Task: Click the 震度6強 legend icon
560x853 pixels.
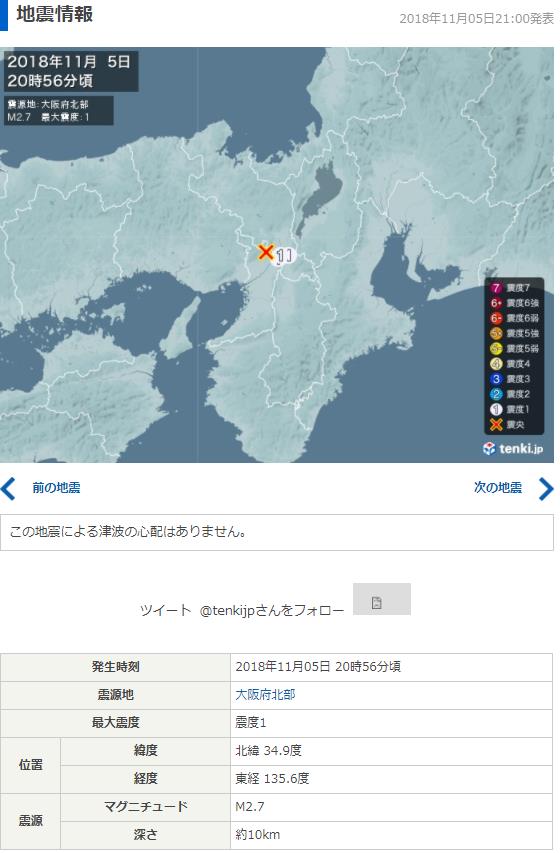Action: coord(496,303)
